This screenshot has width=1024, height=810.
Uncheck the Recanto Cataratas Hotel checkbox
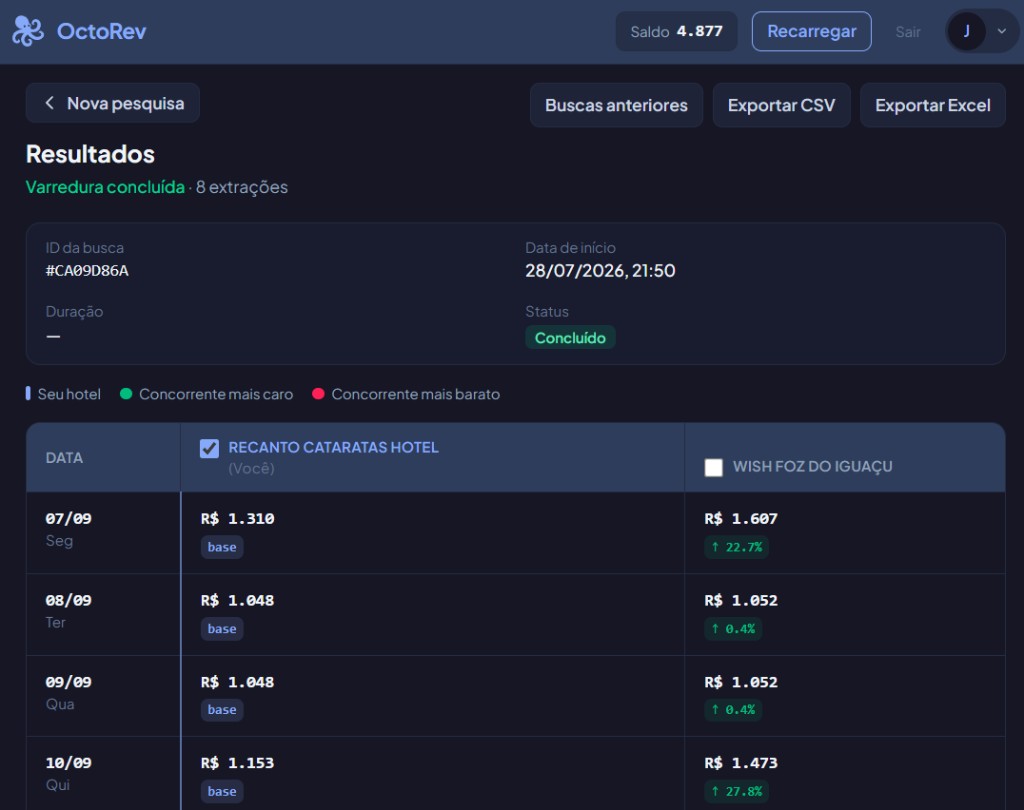[210, 448]
